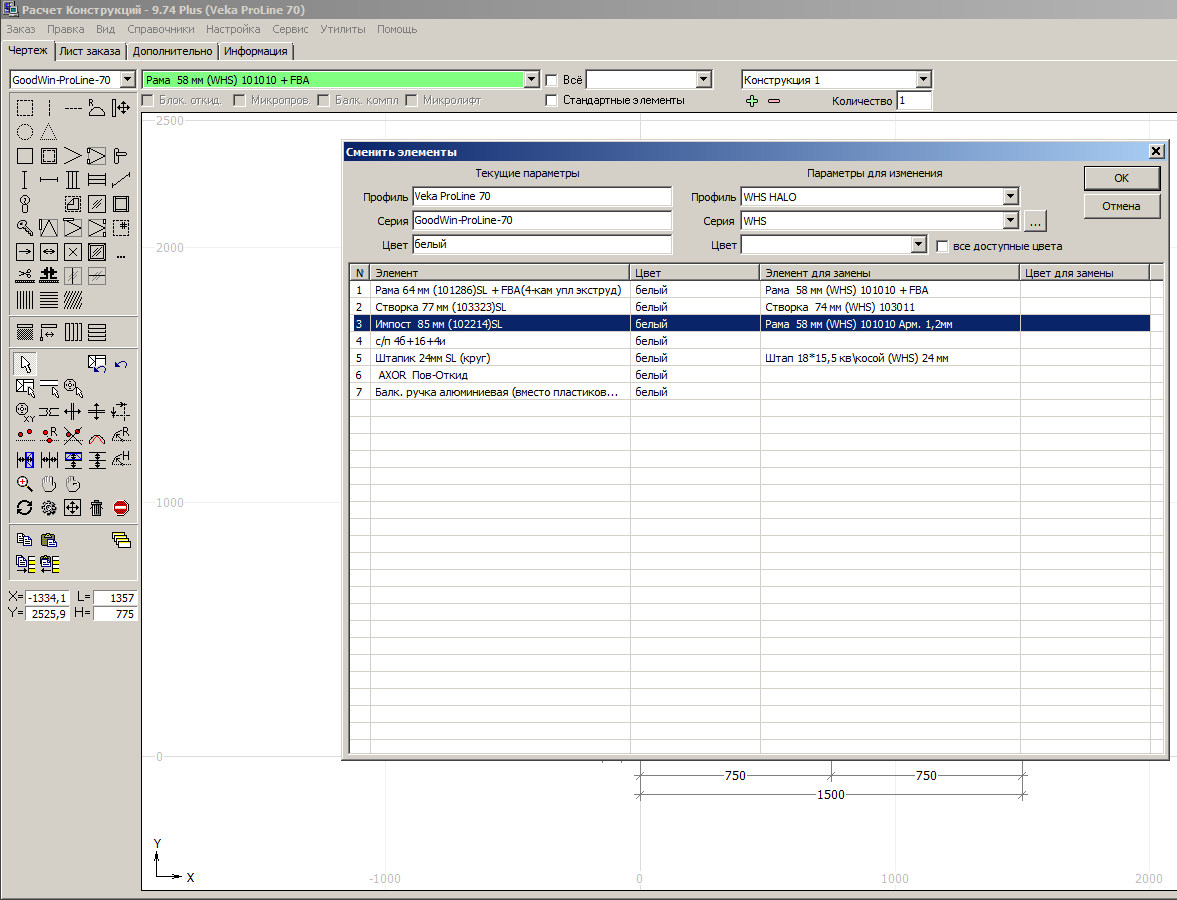This screenshot has width=1177, height=900.
Task: Select the scissors cut profile tool
Action: (x=25, y=275)
